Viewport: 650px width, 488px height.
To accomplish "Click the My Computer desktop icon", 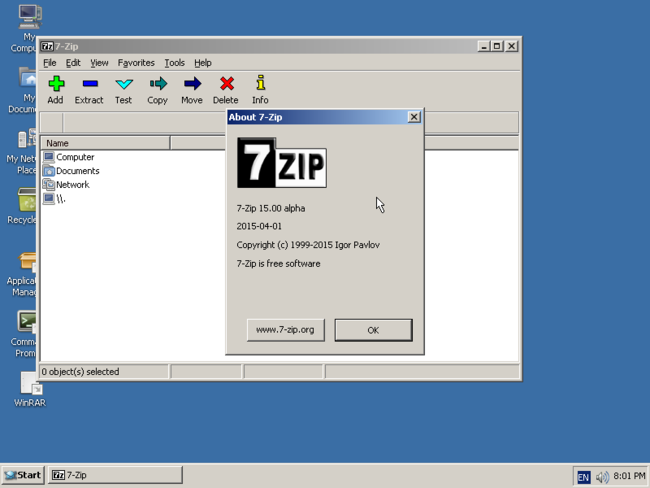I will pos(30,17).
